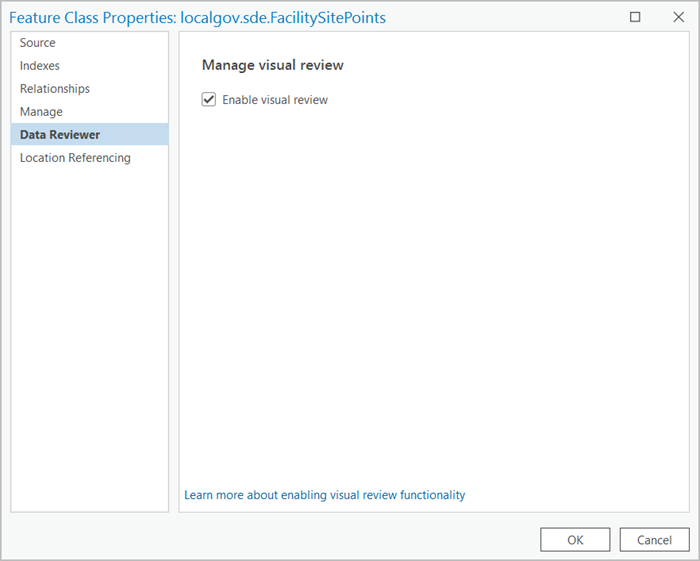700x561 pixels.
Task: Open the Source page
Action: tap(38, 43)
